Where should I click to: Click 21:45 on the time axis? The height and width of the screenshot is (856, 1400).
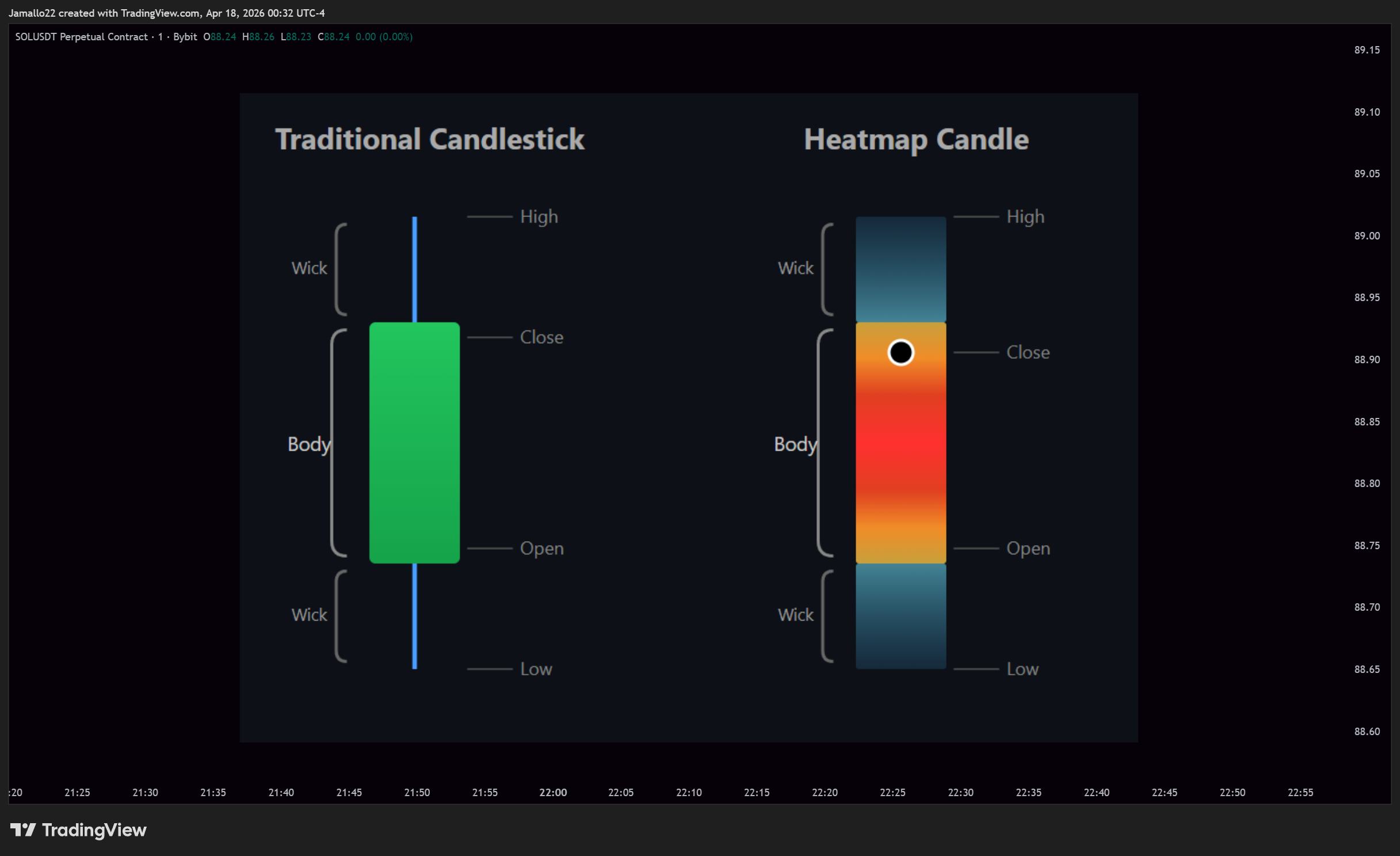[x=349, y=793]
